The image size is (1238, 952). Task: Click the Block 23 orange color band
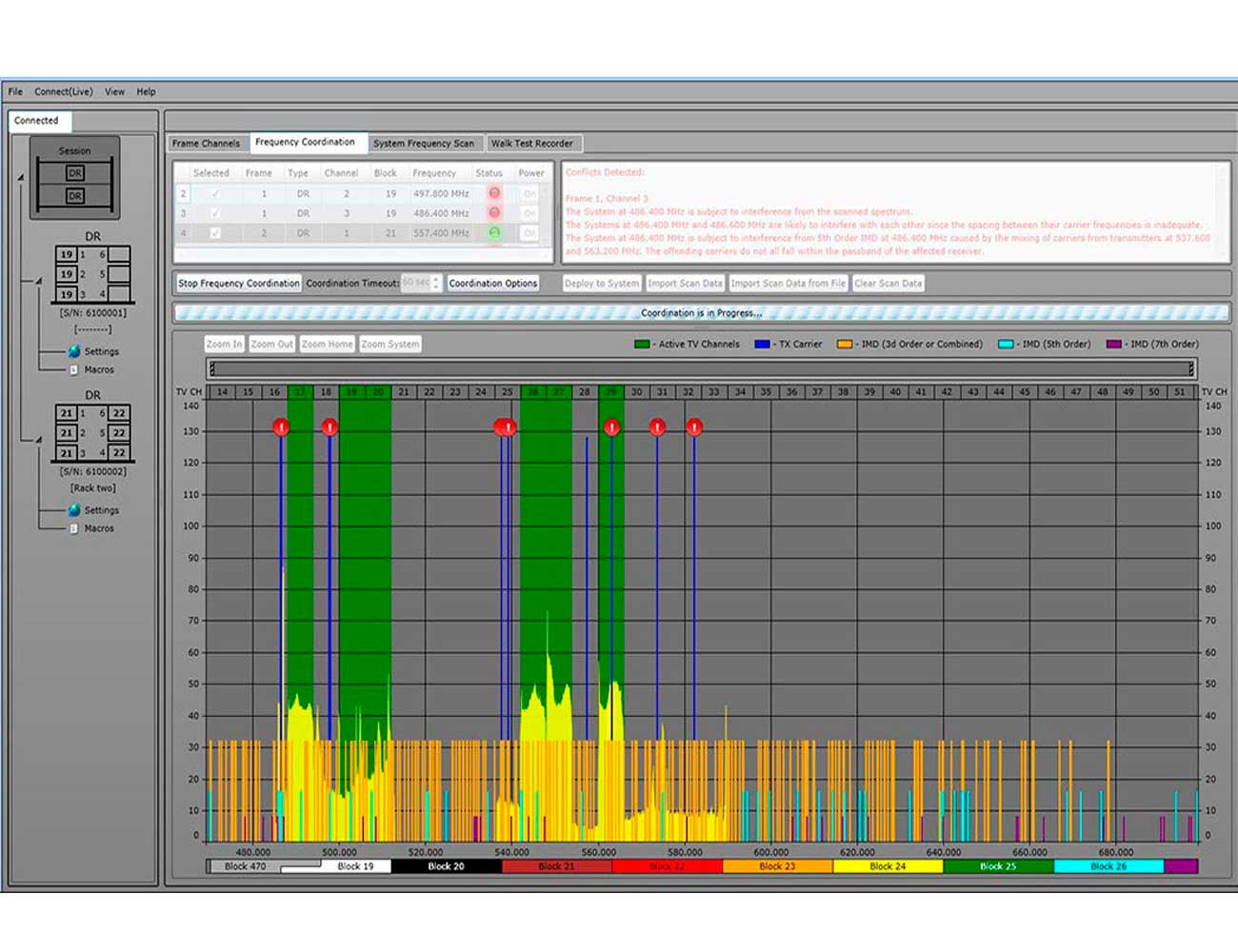[x=777, y=866]
